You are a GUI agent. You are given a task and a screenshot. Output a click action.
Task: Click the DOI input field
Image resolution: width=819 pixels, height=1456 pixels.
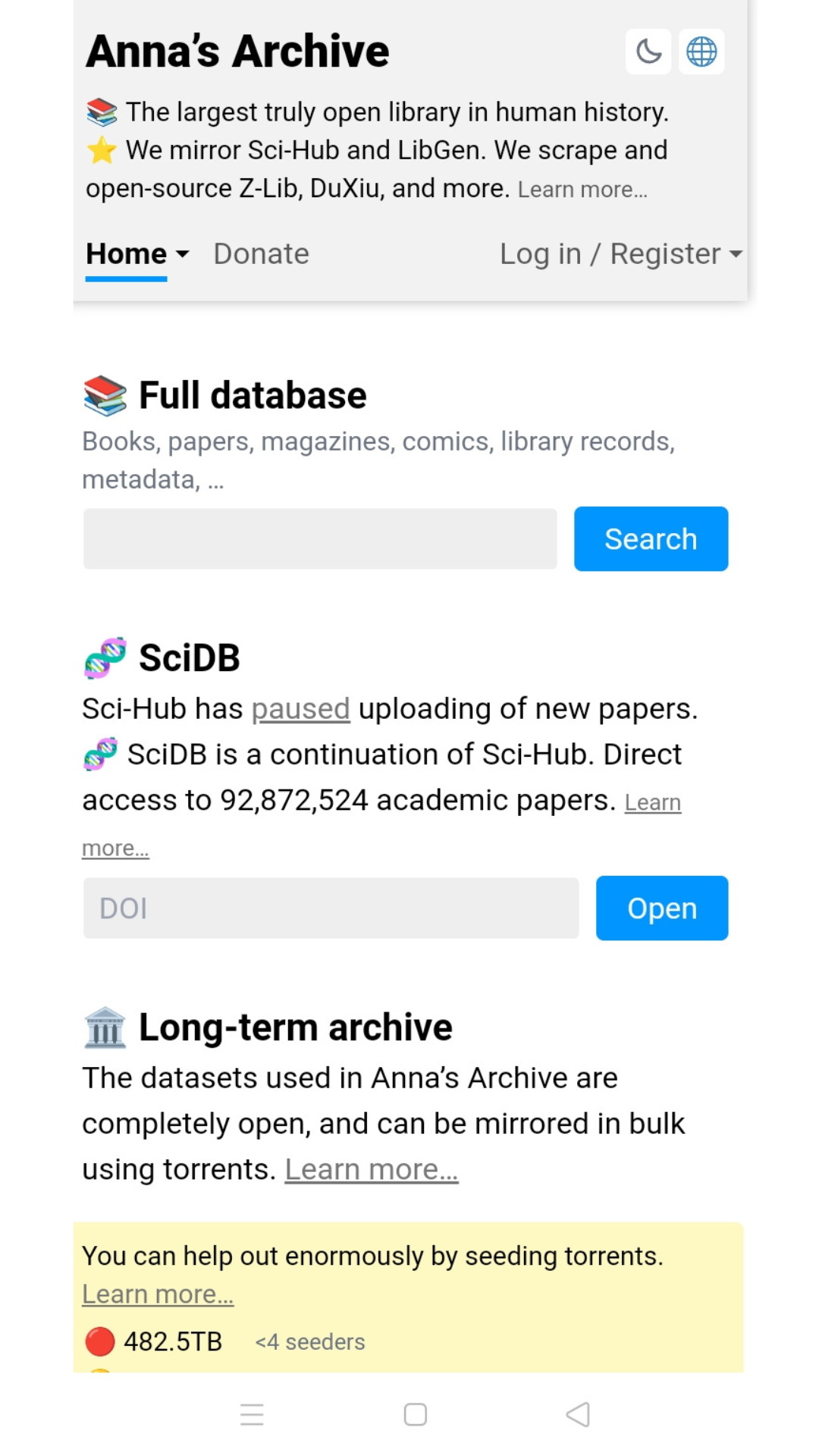pyautogui.click(x=330, y=908)
